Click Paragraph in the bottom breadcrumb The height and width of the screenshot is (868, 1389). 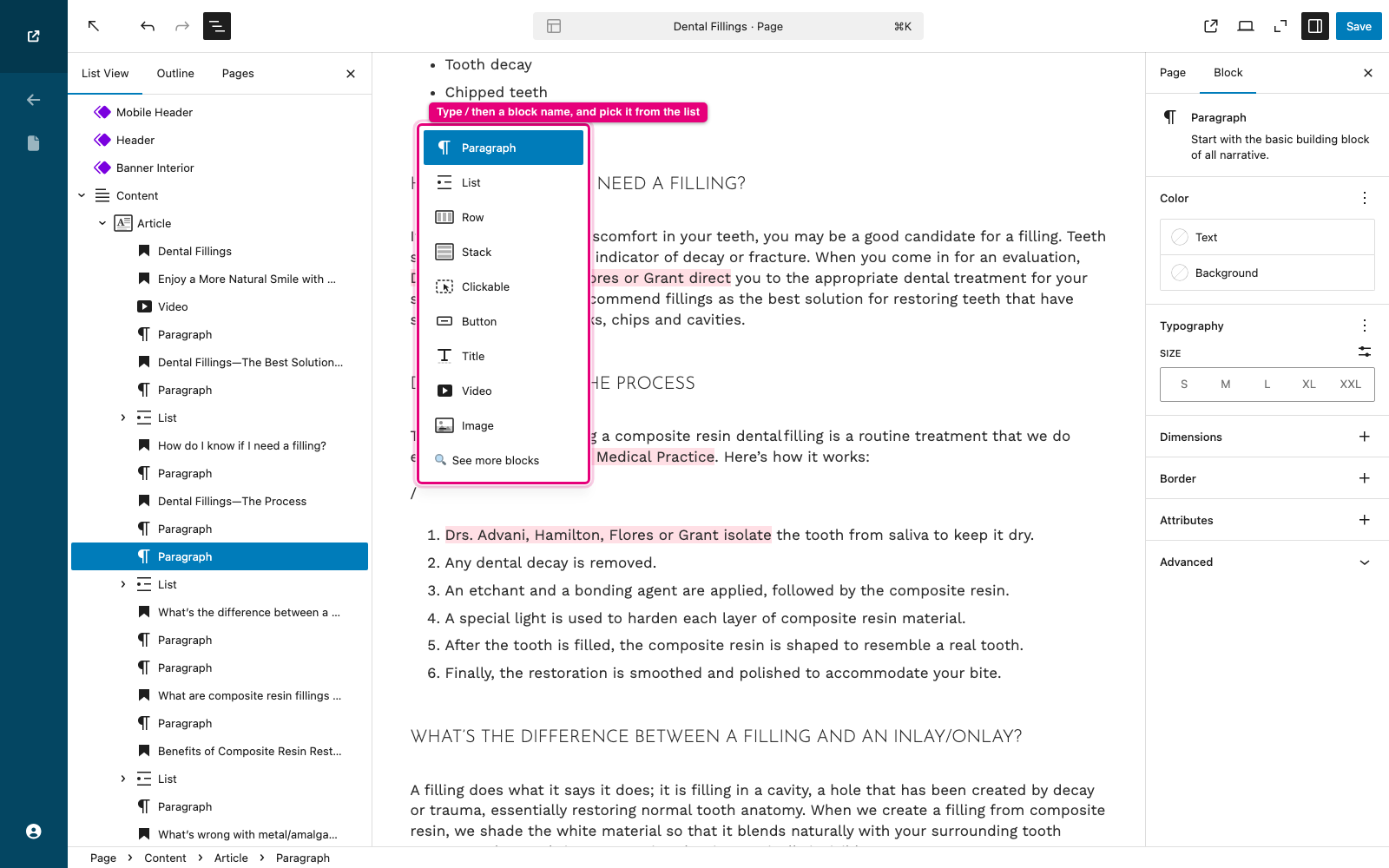pos(303,858)
